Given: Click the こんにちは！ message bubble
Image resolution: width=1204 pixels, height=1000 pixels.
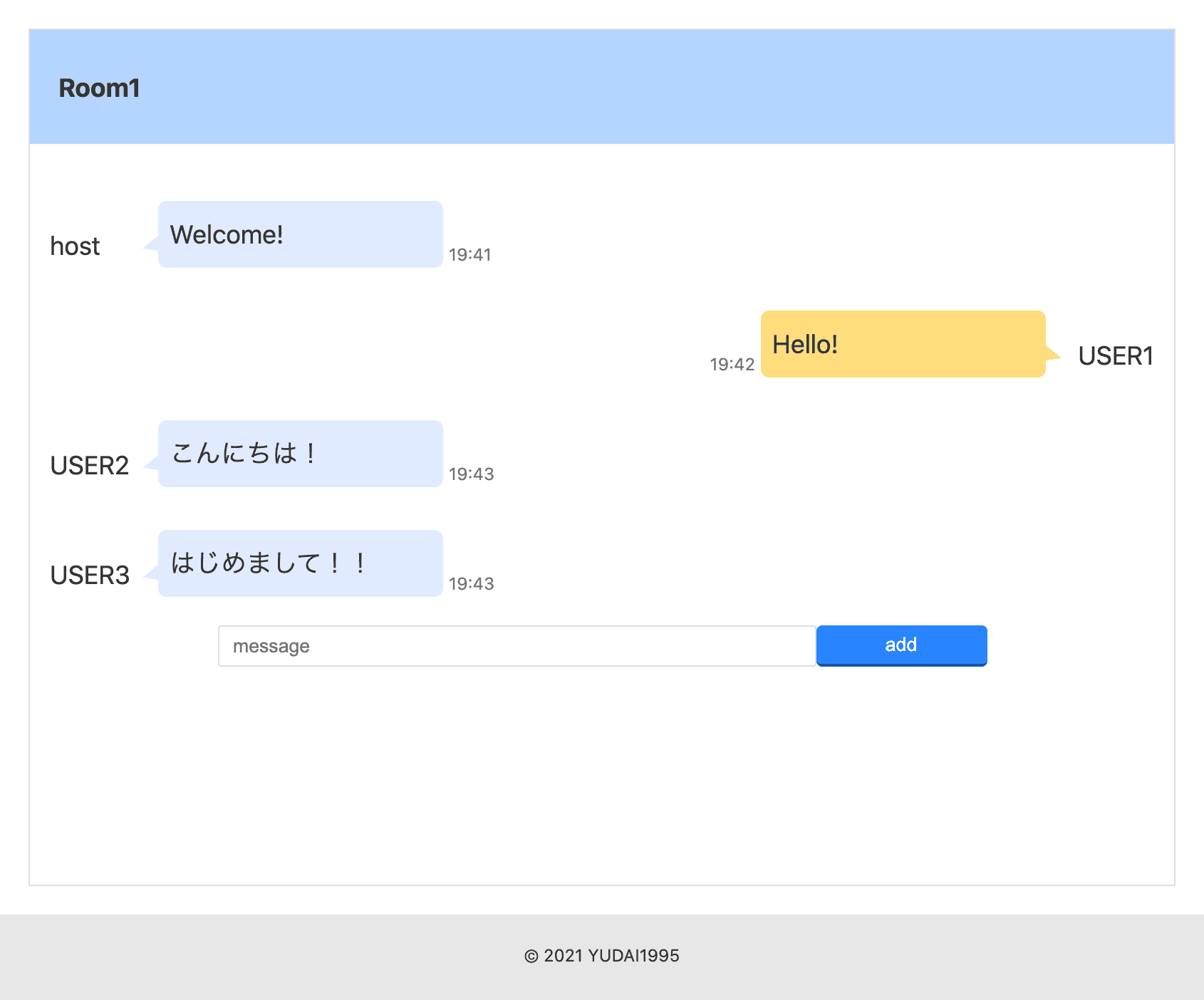Looking at the screenshot, I should click(300, 454).
